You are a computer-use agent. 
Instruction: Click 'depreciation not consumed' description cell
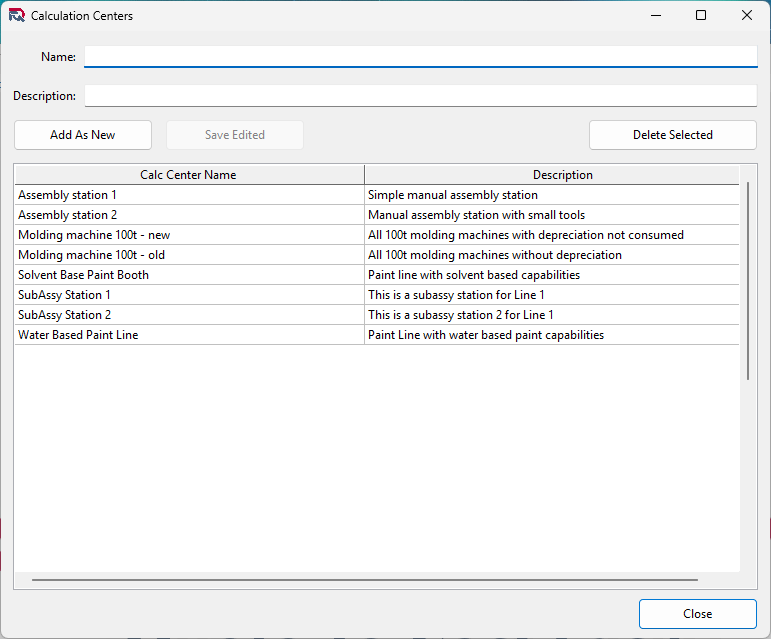(x=552, y=235)
